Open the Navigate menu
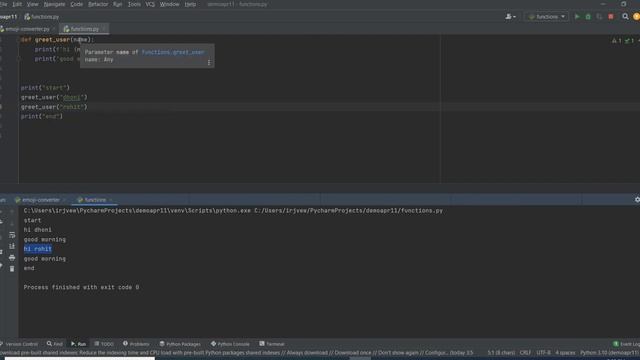Viewport: 640px width, 360px height. click(54, 4)
